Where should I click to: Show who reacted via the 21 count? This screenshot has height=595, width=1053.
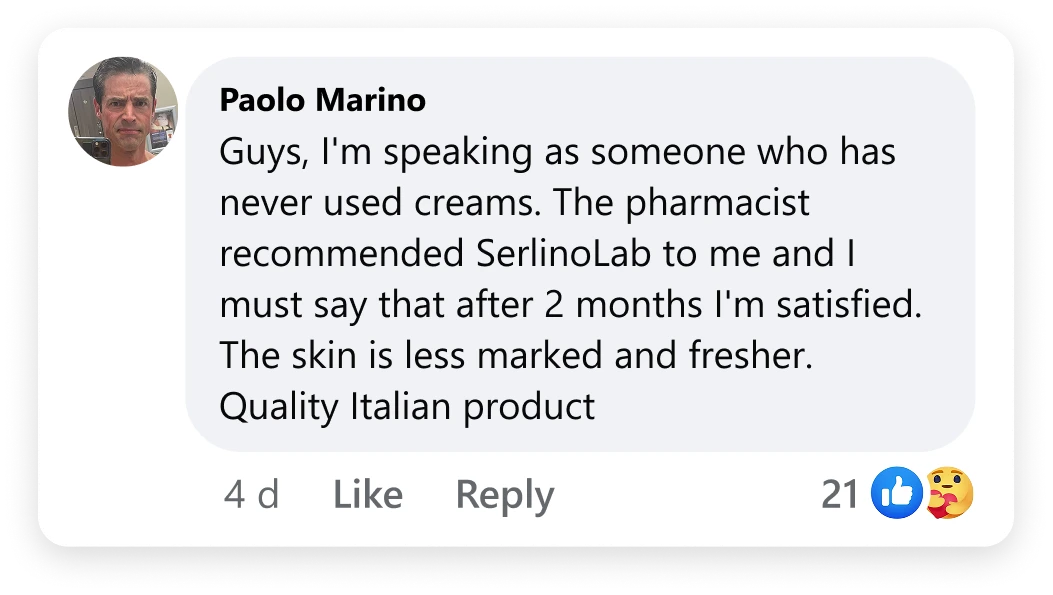[x=840, y=494]
